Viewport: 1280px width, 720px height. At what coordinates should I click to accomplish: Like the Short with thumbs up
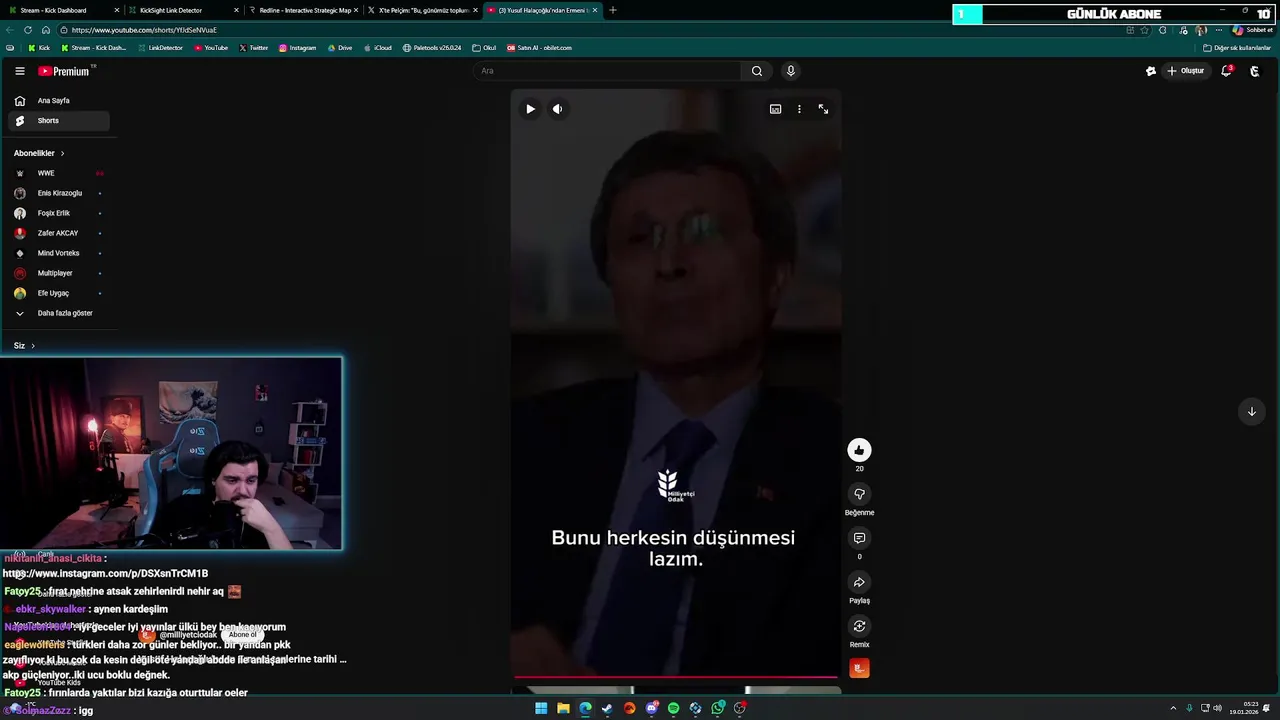pos(859,450)
